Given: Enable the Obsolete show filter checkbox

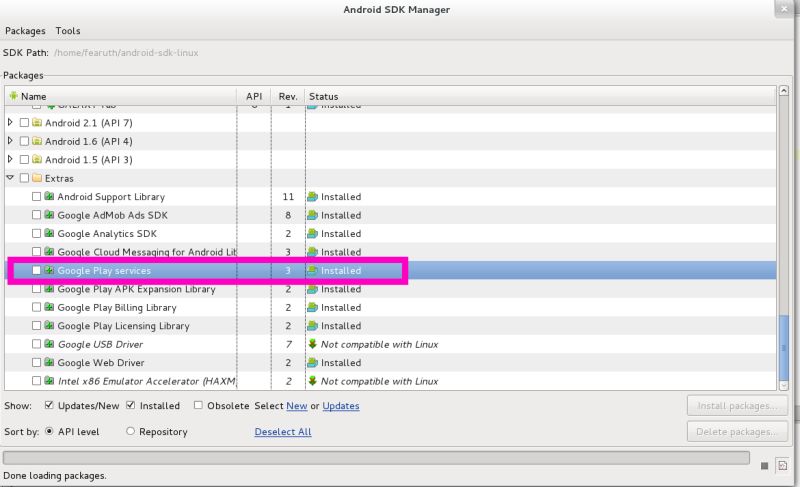Looking at the screenshot, I should coord(198,405).
